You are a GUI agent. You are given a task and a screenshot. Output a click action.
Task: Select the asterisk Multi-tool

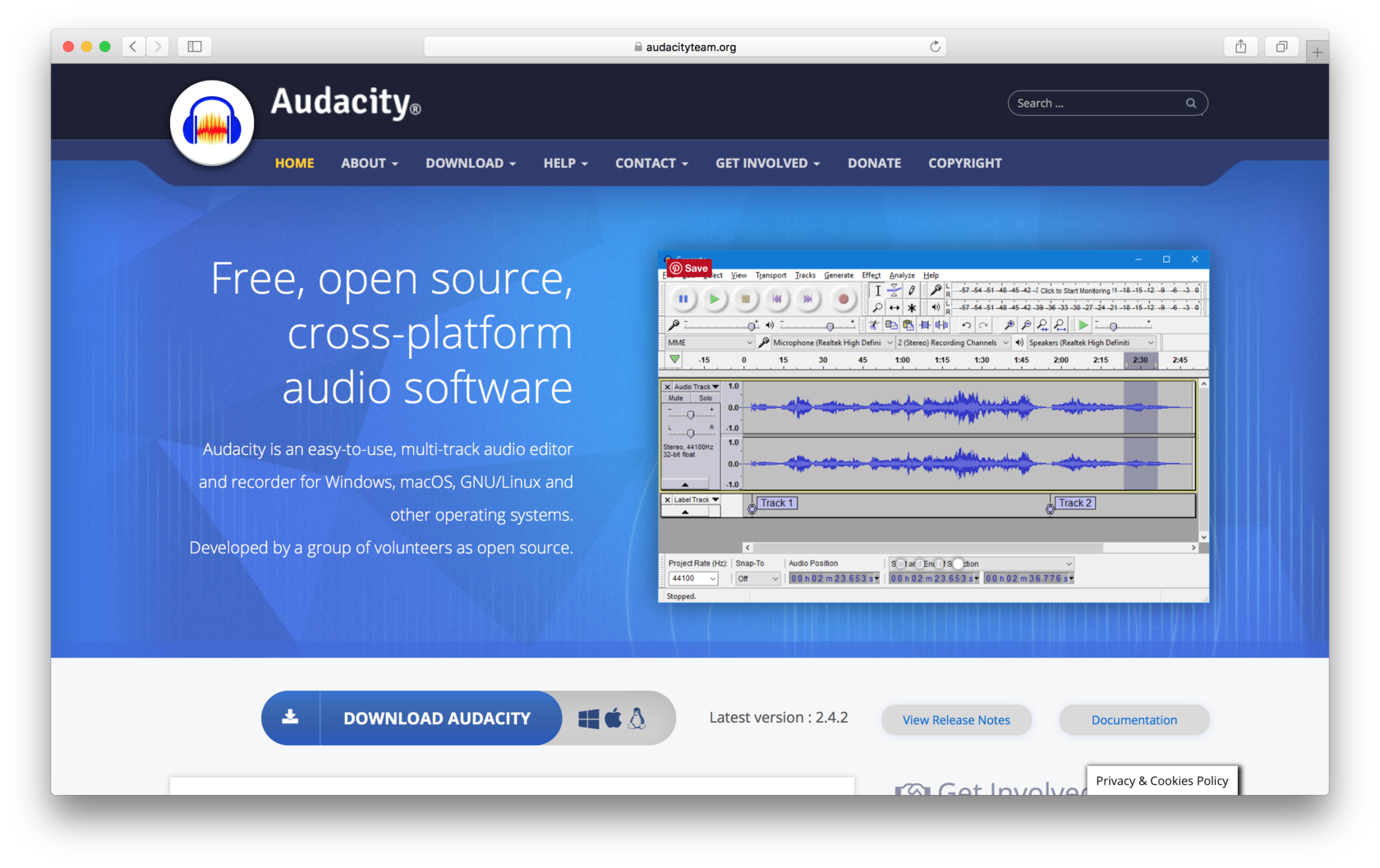coord(912,308)
